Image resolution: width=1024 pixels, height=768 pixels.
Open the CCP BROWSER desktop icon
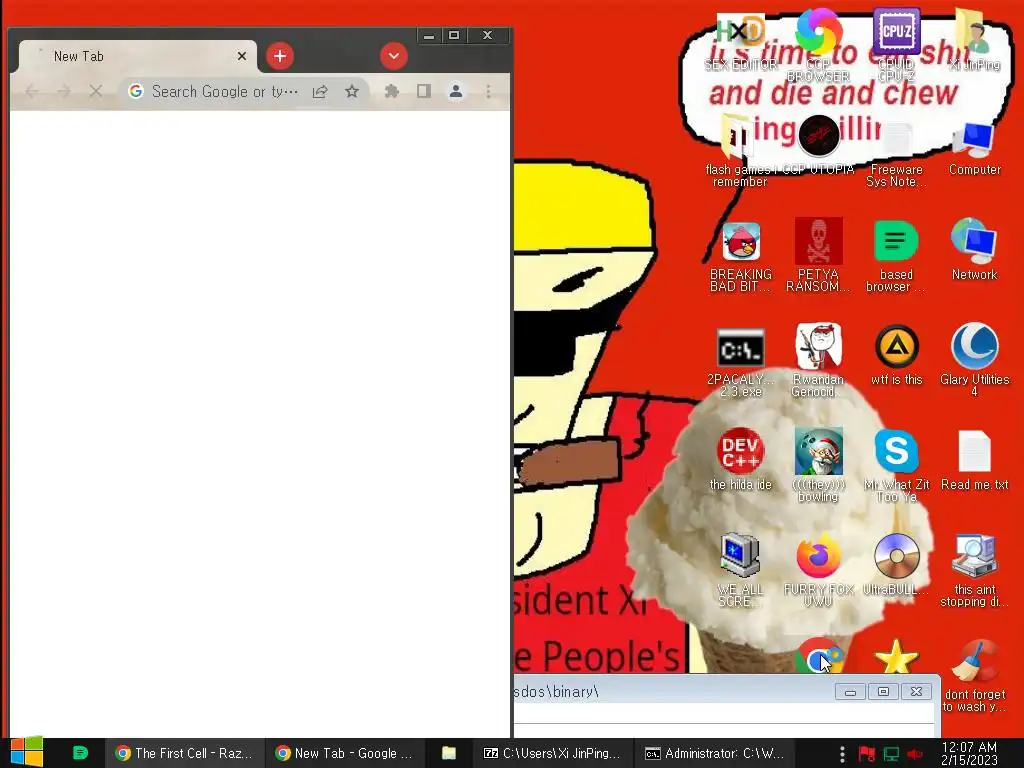pyautogui.click(x=818, y=43)
